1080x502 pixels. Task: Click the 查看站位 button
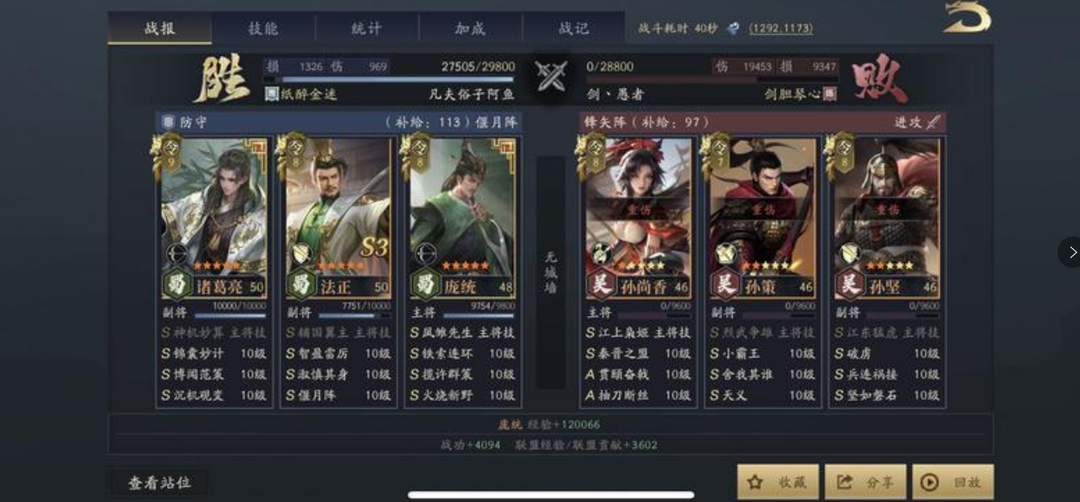pyautogui.click(x=159, y=483)
